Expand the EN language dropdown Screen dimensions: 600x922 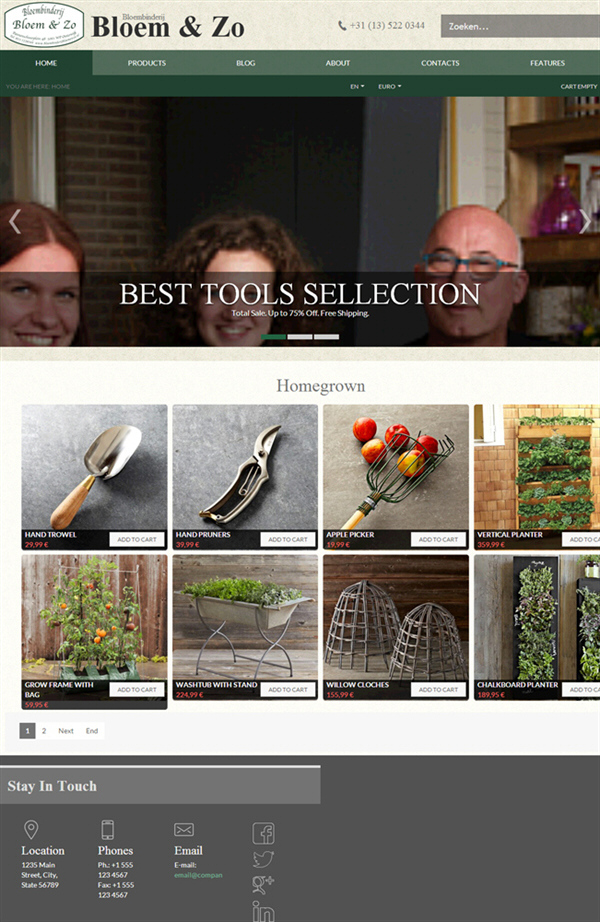click(357, 86)
